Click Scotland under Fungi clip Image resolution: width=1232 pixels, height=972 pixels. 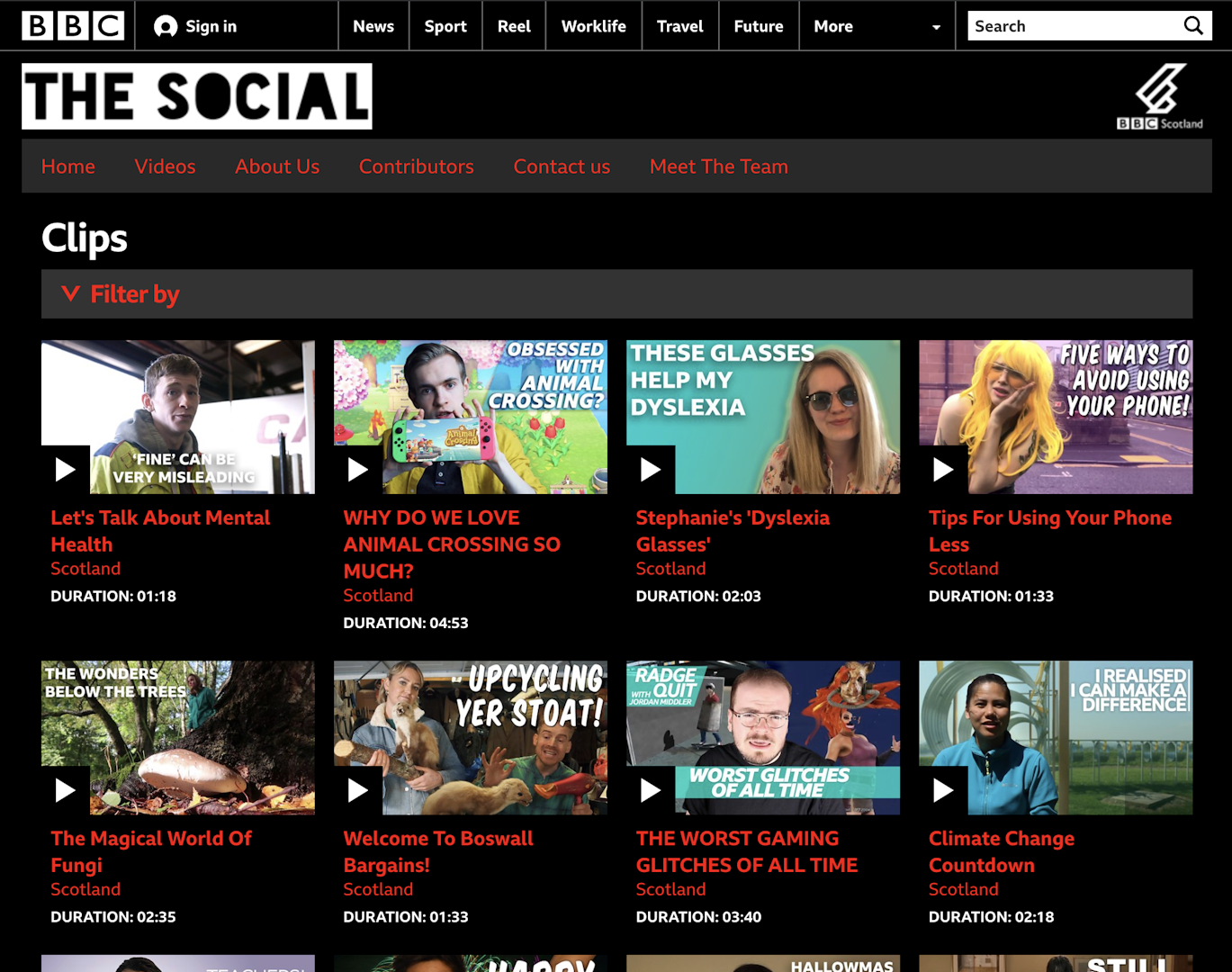pyautogui.click(x=85, y=889)
